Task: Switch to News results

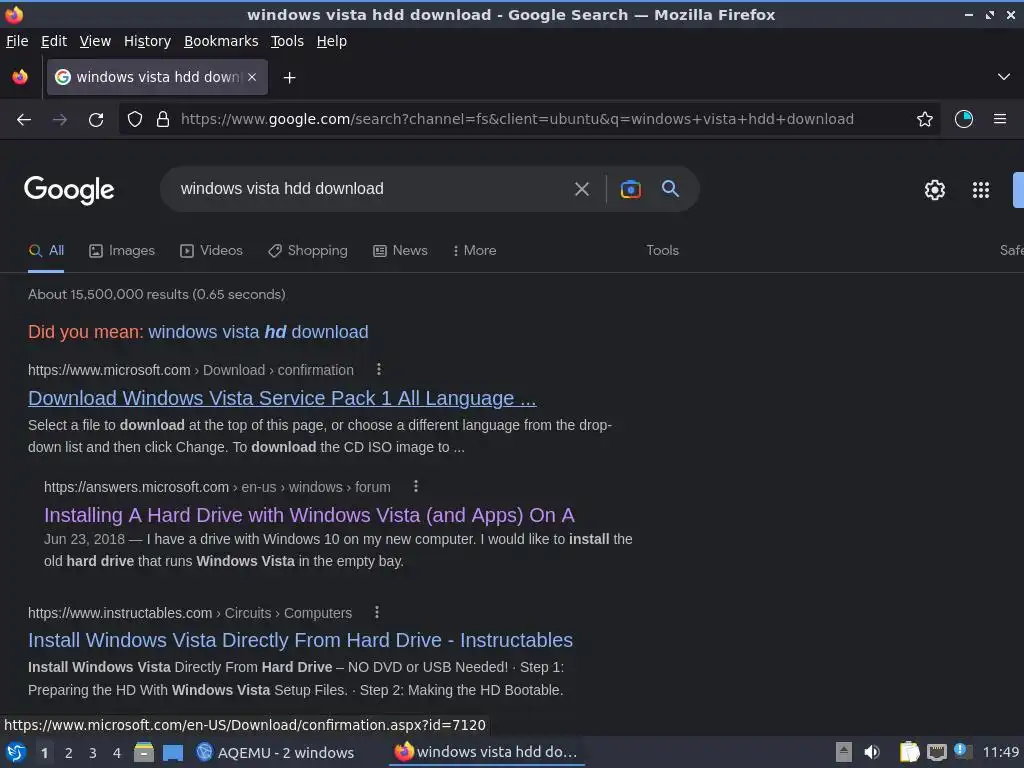Action: point(400,251)
